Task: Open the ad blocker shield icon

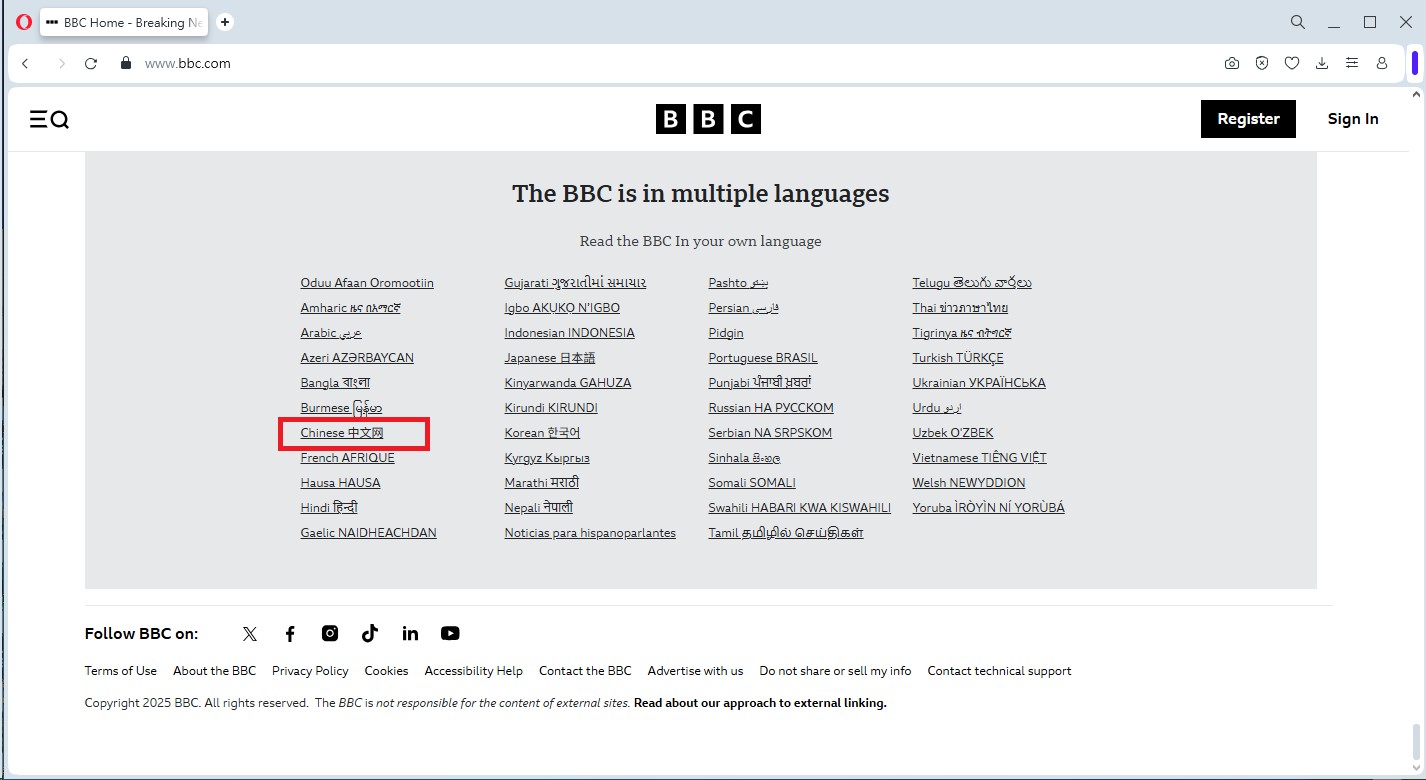Action: click(x=1262, y=63)
